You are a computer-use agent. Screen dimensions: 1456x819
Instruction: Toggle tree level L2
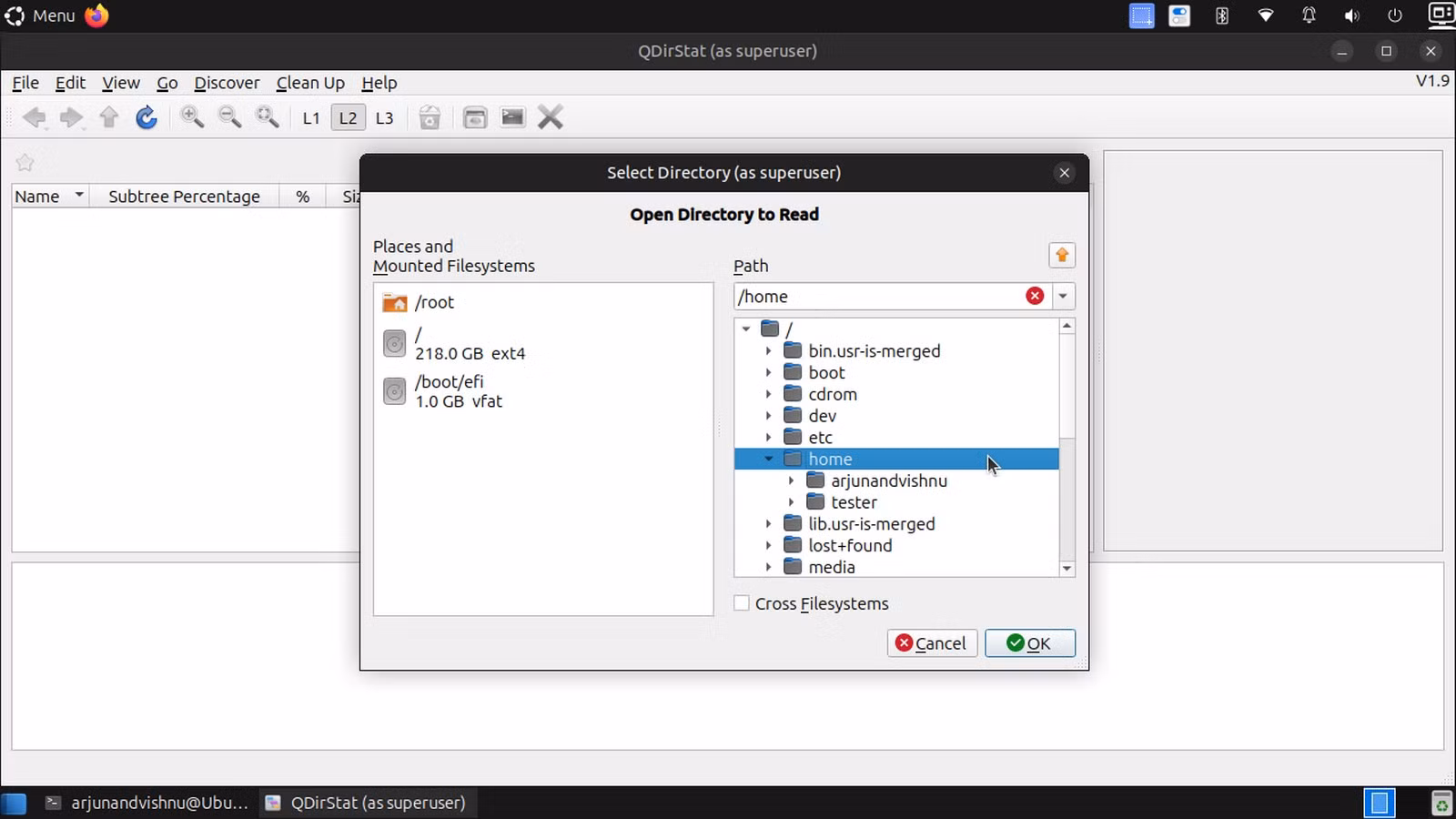click(349, 117)
